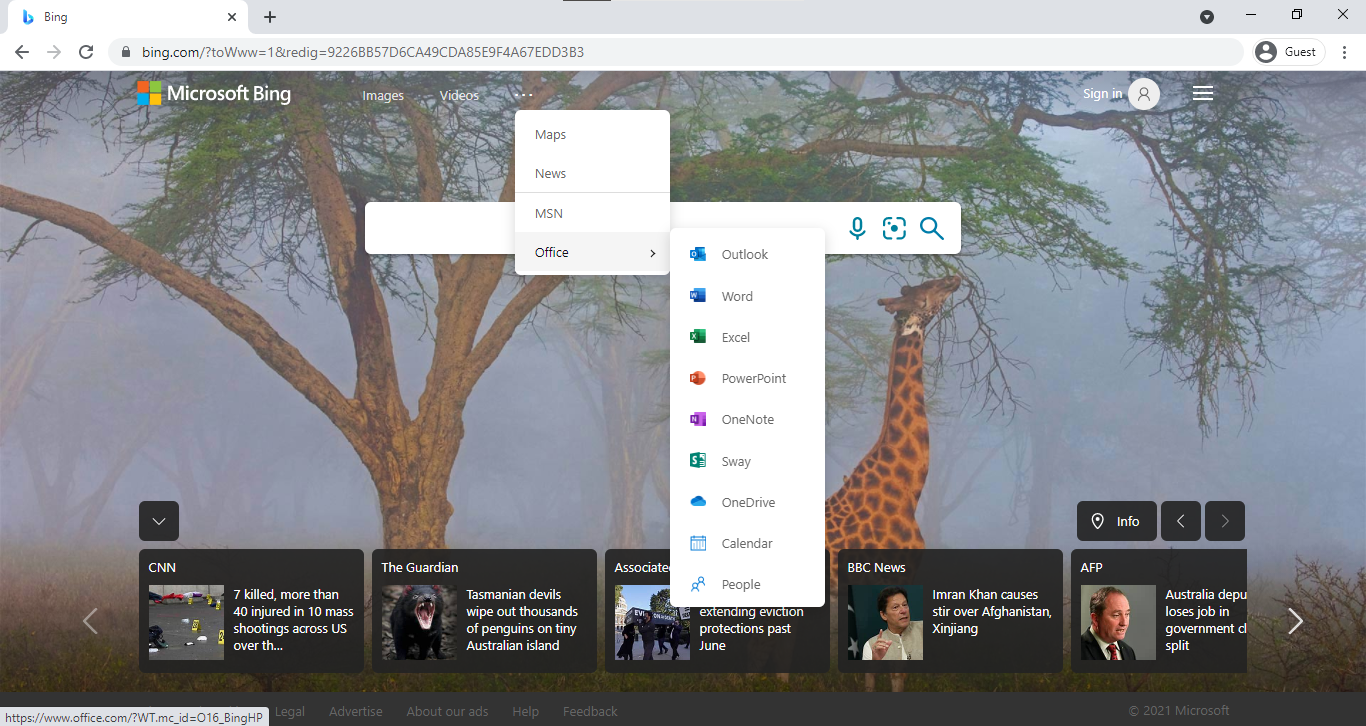1366x726 pixels.
Task: Show previous background image
Action: tap(1181, 521)
